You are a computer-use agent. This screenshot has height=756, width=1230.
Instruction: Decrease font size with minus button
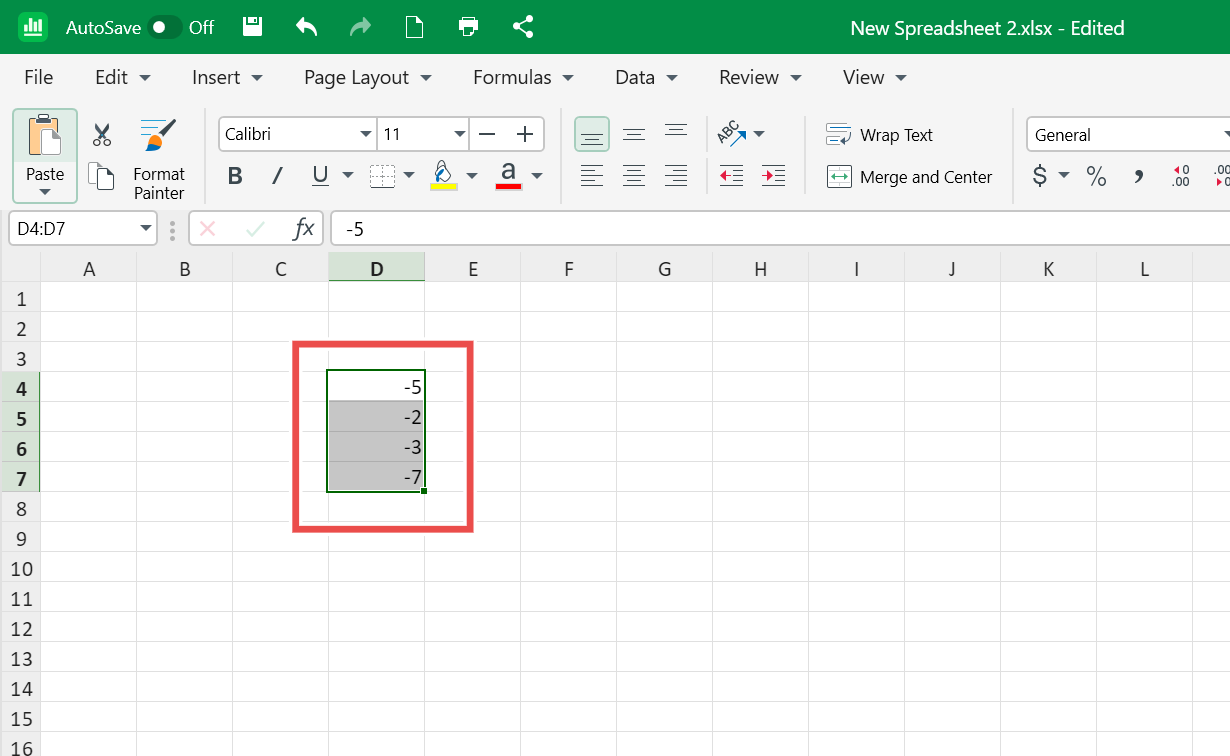pyautogui.click(x=487, y=134)
